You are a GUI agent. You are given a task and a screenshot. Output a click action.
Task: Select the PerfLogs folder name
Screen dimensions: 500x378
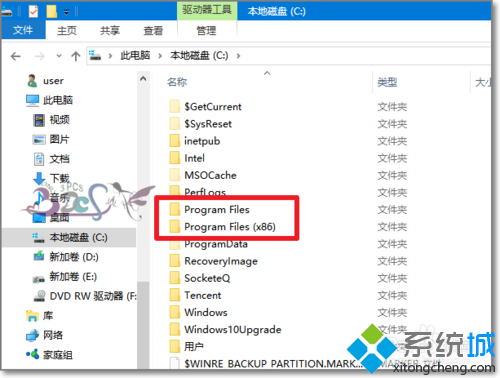[x=205, y=192]
